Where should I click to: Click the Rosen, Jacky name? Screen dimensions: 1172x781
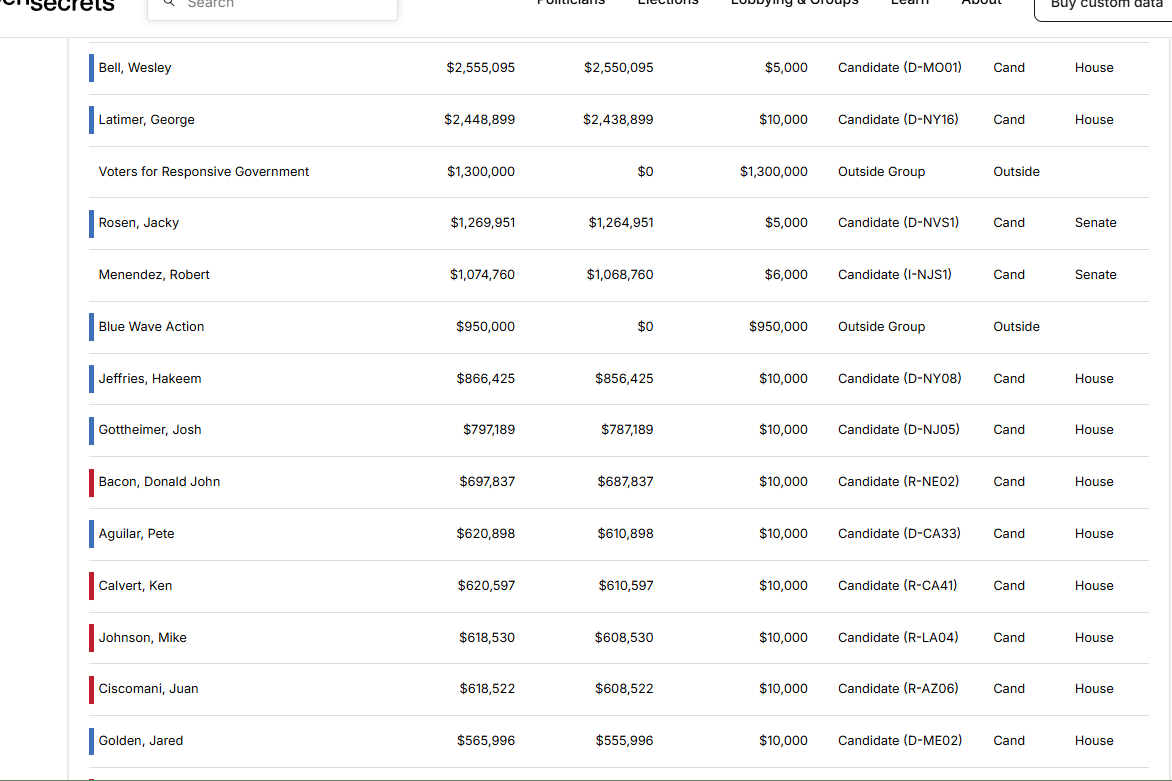(x=138, y=223)
